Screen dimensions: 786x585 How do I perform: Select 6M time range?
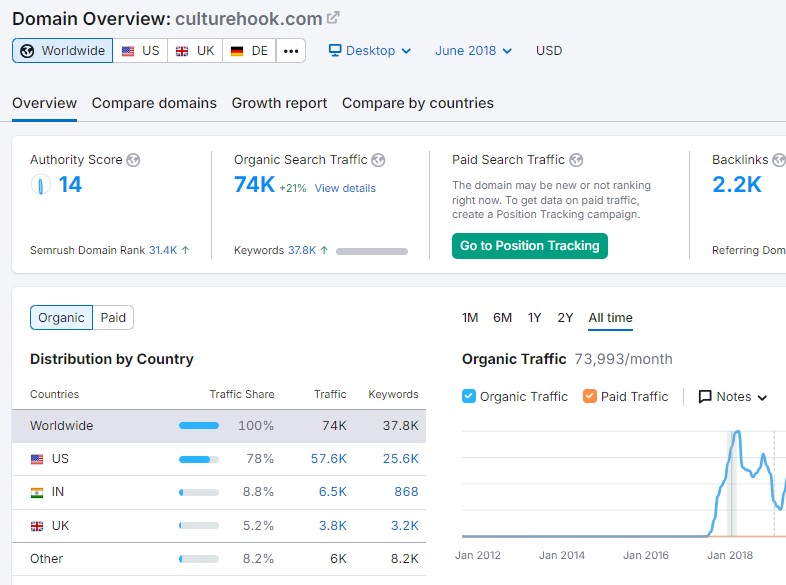pyautogui.click(x=502, y=317)
